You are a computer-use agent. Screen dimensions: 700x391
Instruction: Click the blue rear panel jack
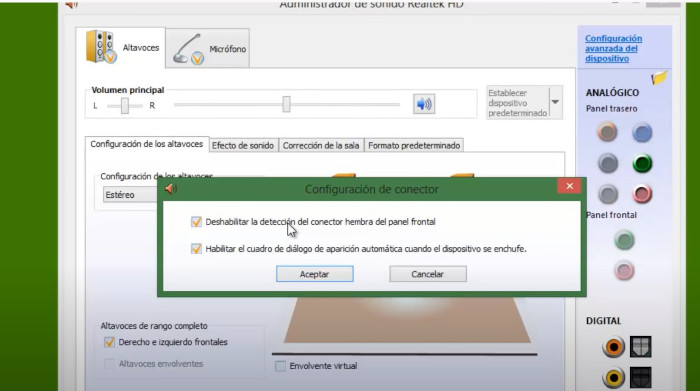tap(642, 133)
